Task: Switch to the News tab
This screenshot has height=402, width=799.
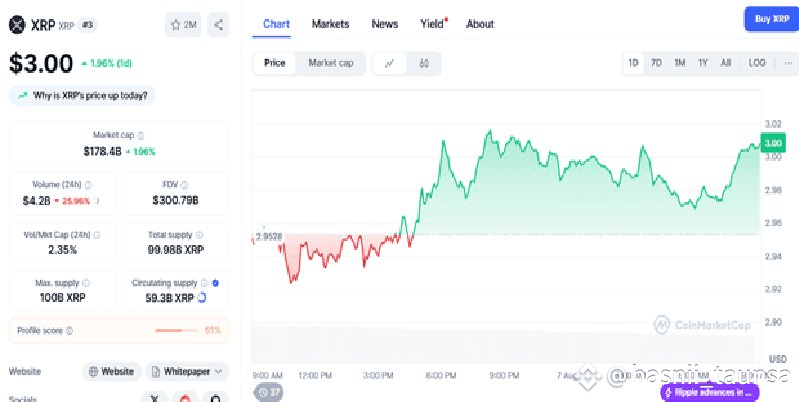Action: [384, 23]
